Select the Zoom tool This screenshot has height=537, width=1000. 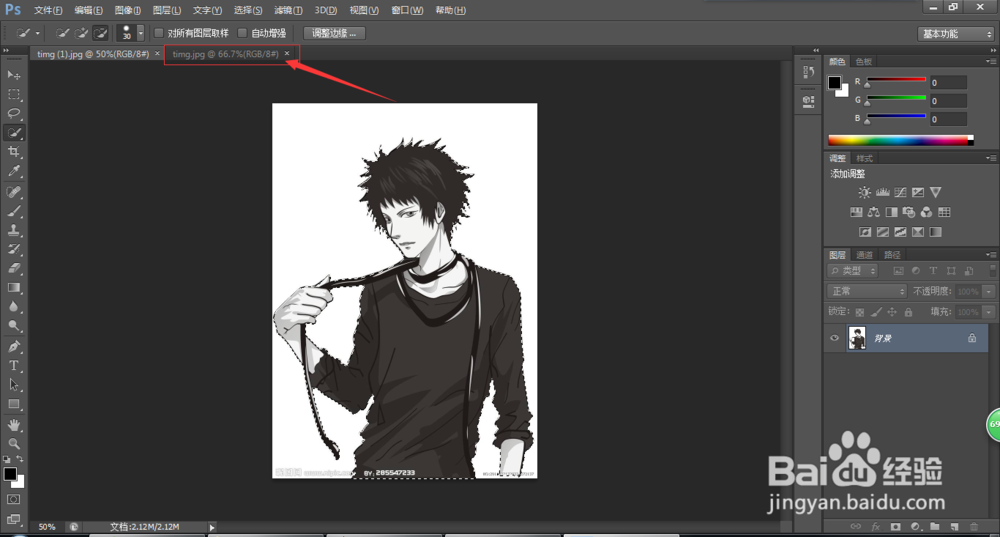(x=13, y=444)
